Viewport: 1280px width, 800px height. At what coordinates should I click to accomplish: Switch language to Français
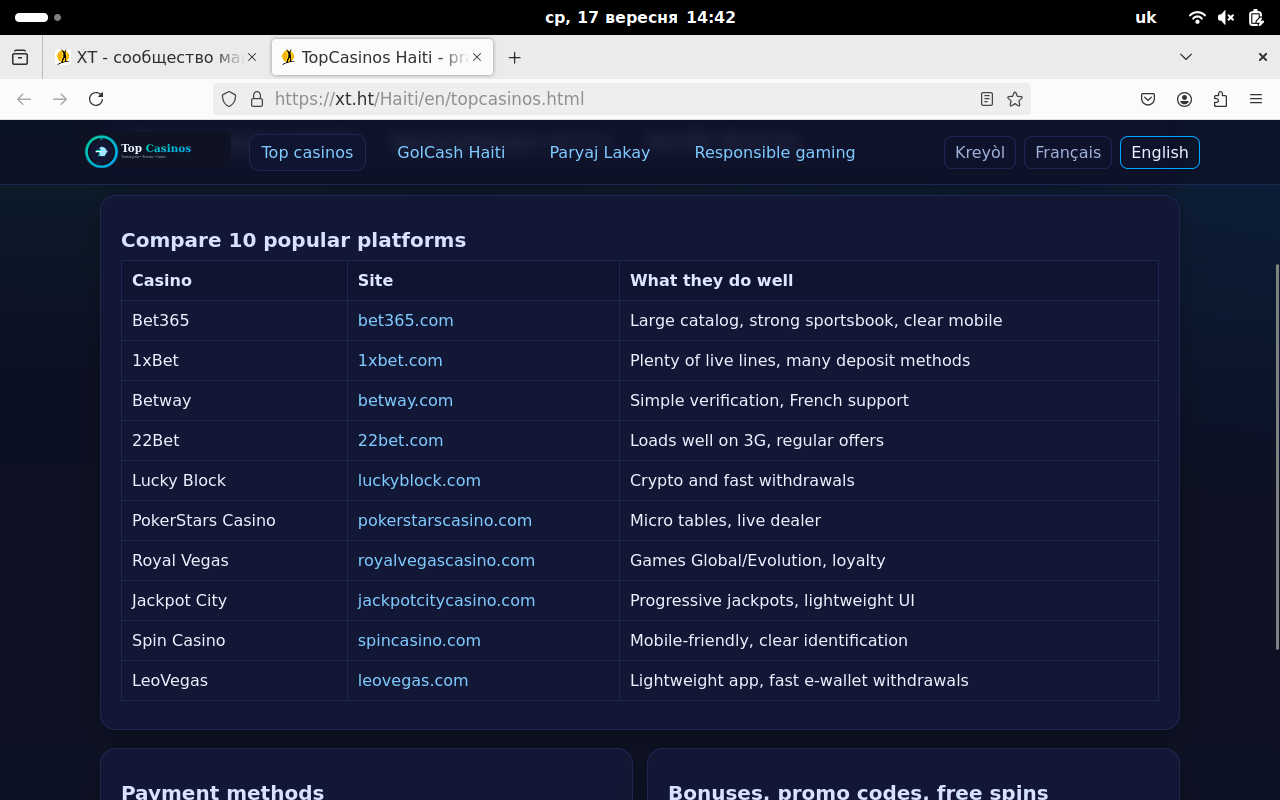tap(1068, 152)
